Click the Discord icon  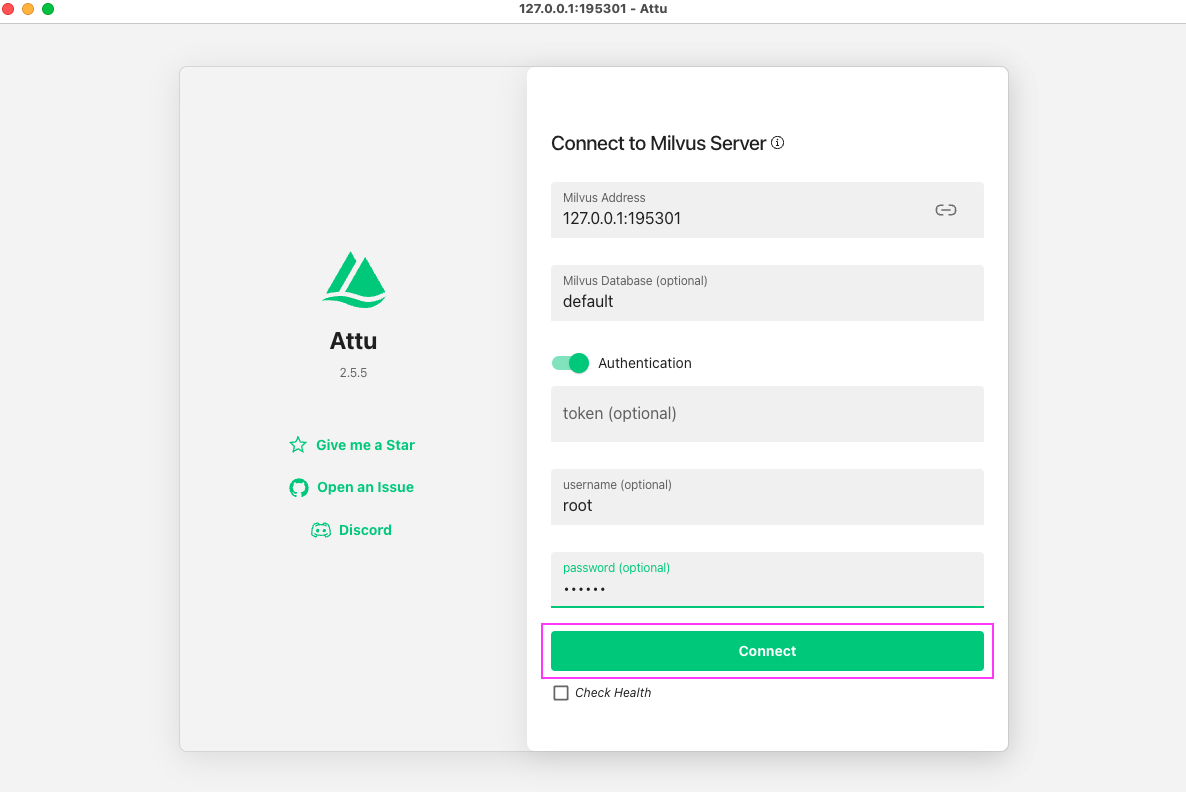coord(321,530)
